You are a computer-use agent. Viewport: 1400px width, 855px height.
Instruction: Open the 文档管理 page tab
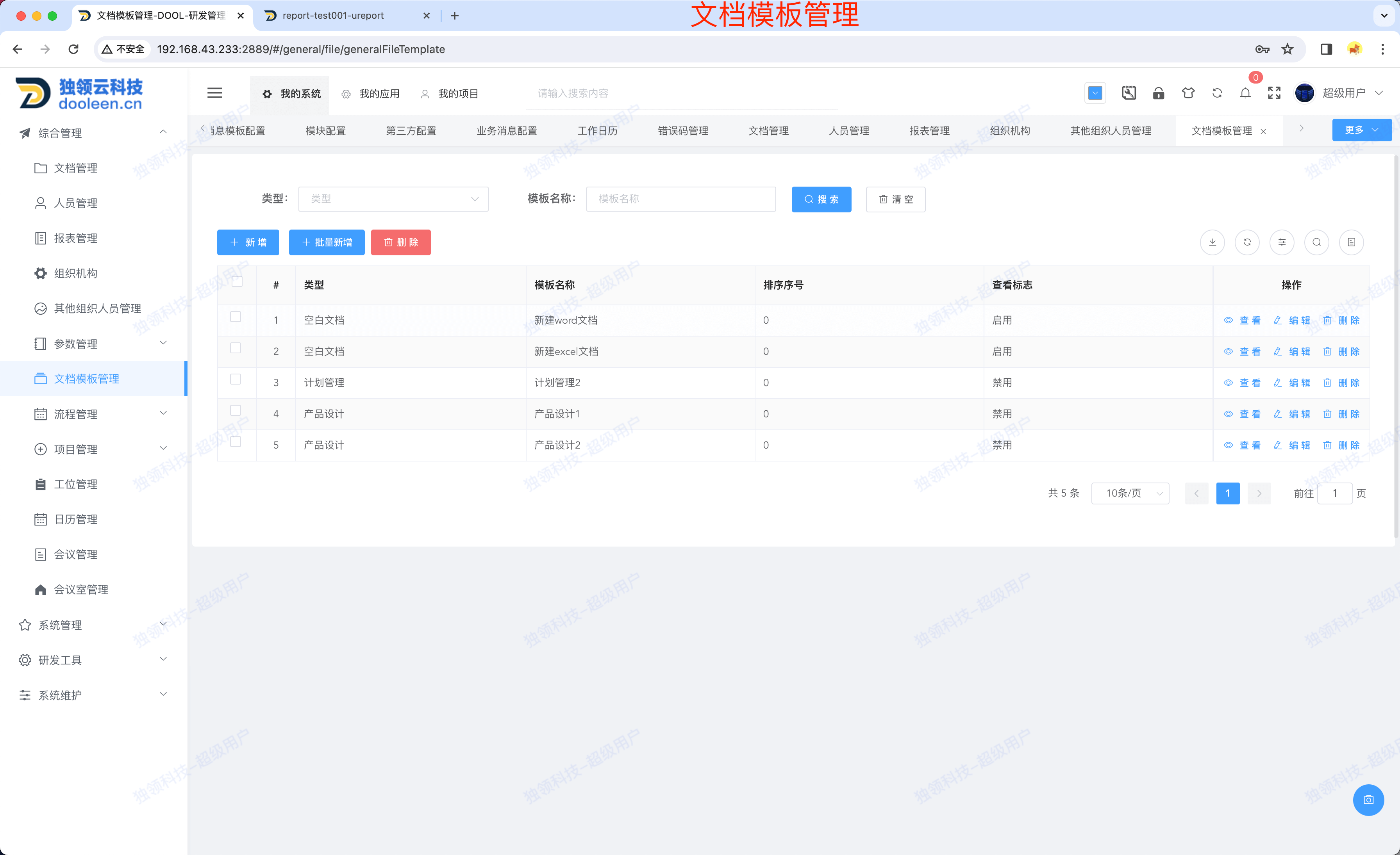(768, 131)
